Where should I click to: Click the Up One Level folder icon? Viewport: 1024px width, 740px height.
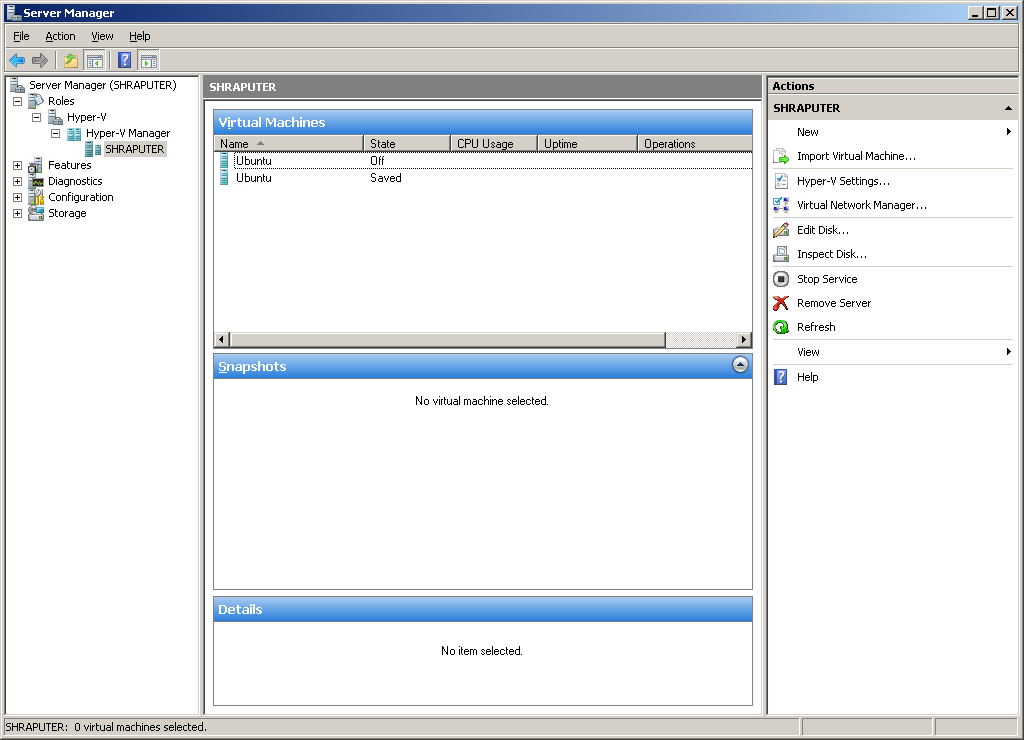pos(71,60)
